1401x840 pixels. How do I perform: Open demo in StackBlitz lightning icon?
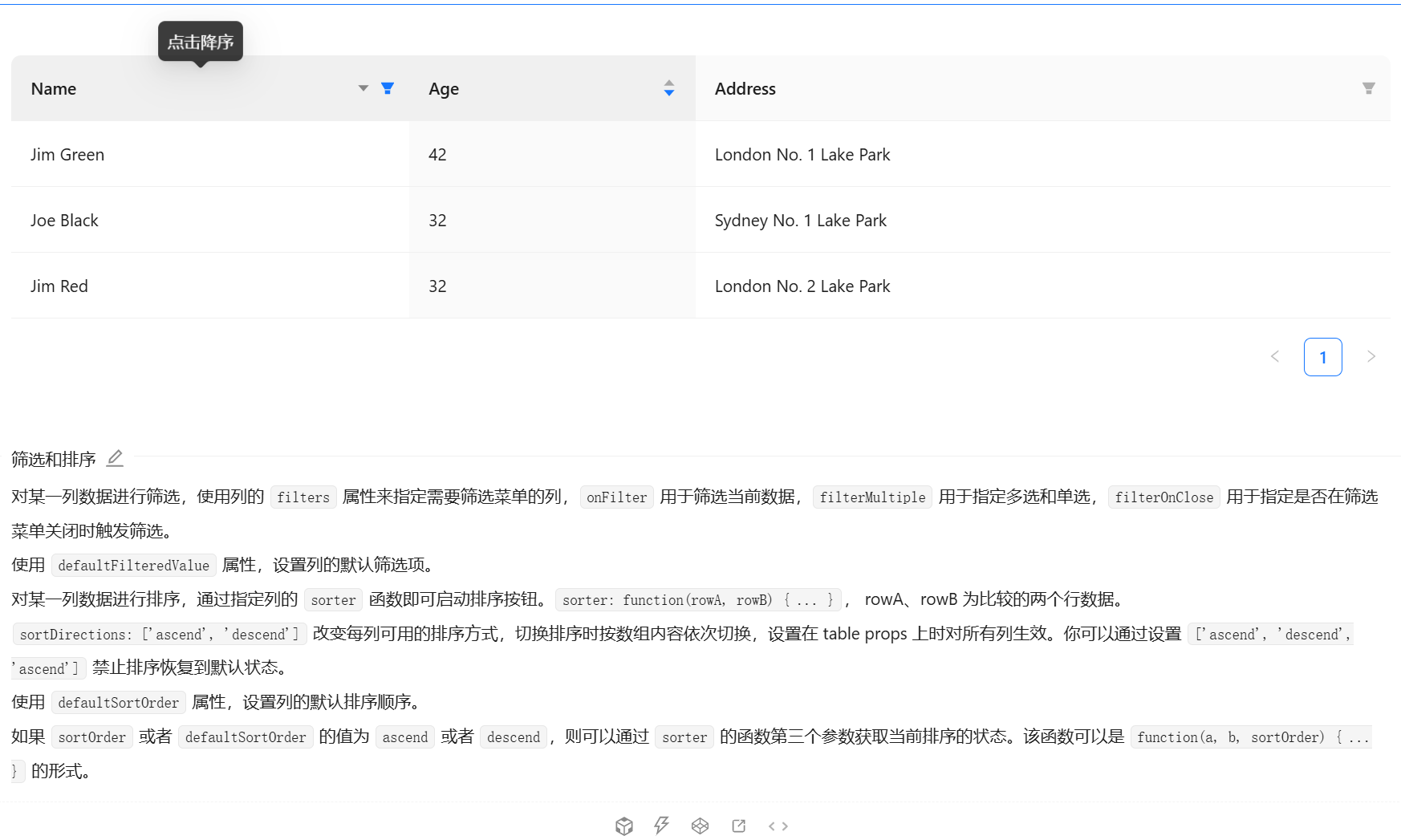coord(661,826)
